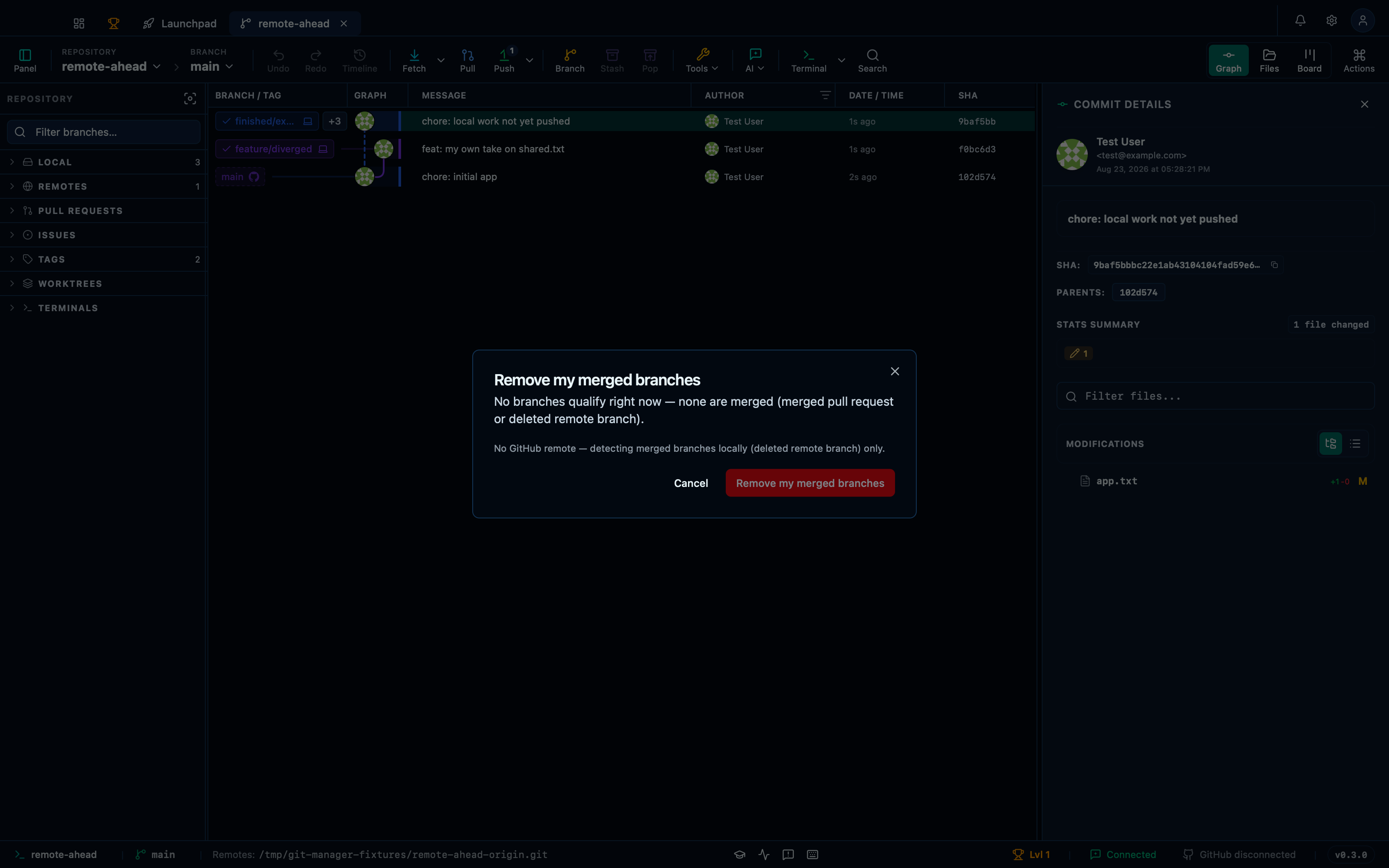Open the Terminal options chevron
Image resolution: width=1389 pixels, height=868 pixels.
[x=842, y=60]
